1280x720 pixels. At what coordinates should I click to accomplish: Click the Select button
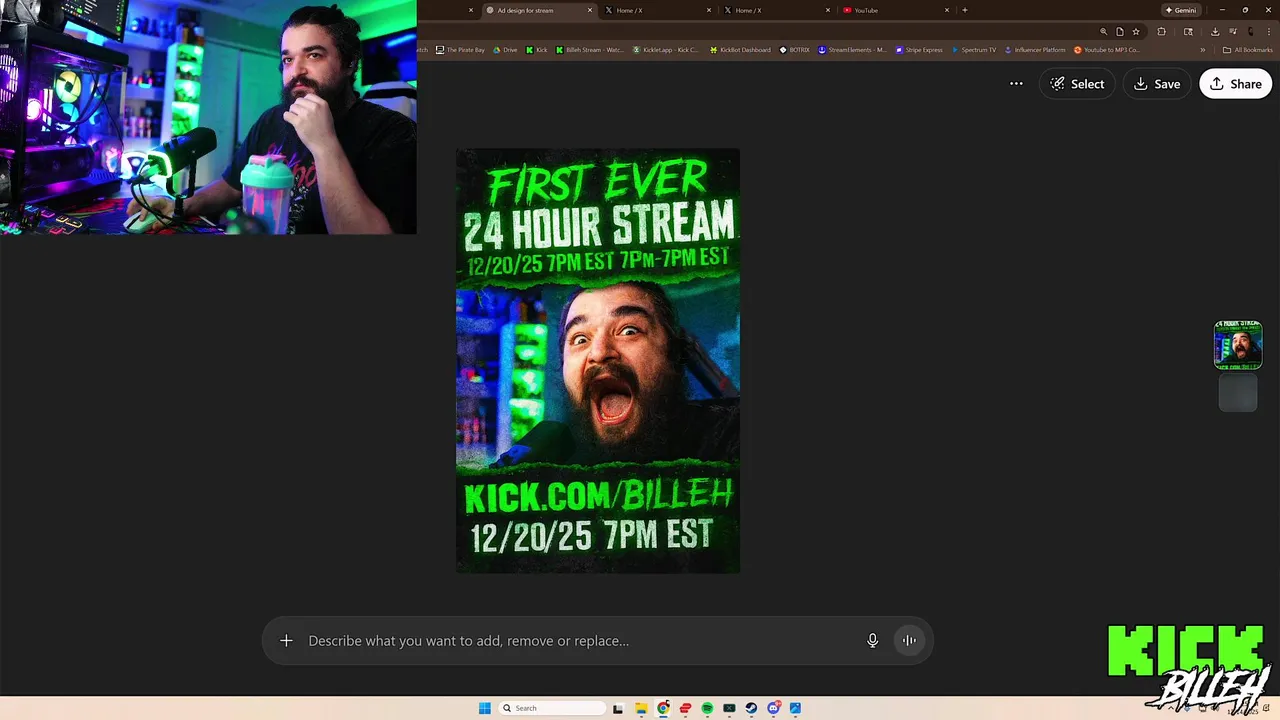(1077, 84)
